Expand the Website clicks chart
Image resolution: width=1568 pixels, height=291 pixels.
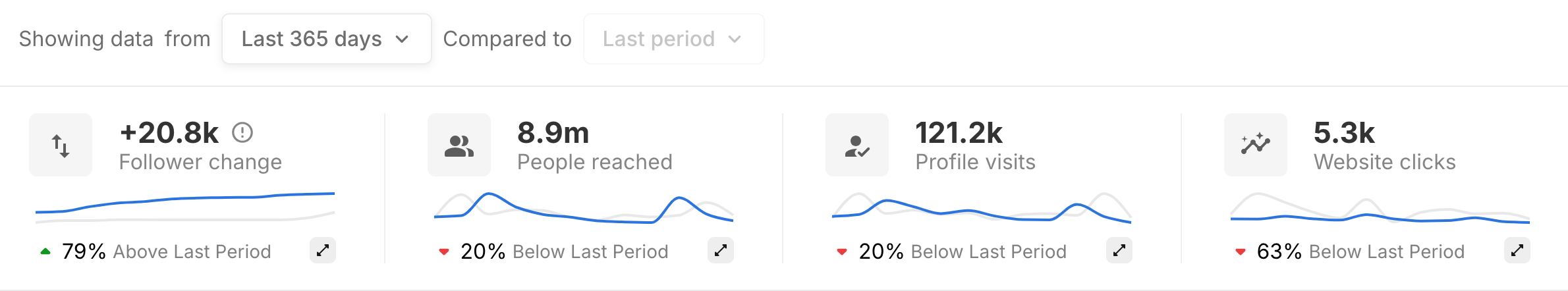click(1517, 250)
